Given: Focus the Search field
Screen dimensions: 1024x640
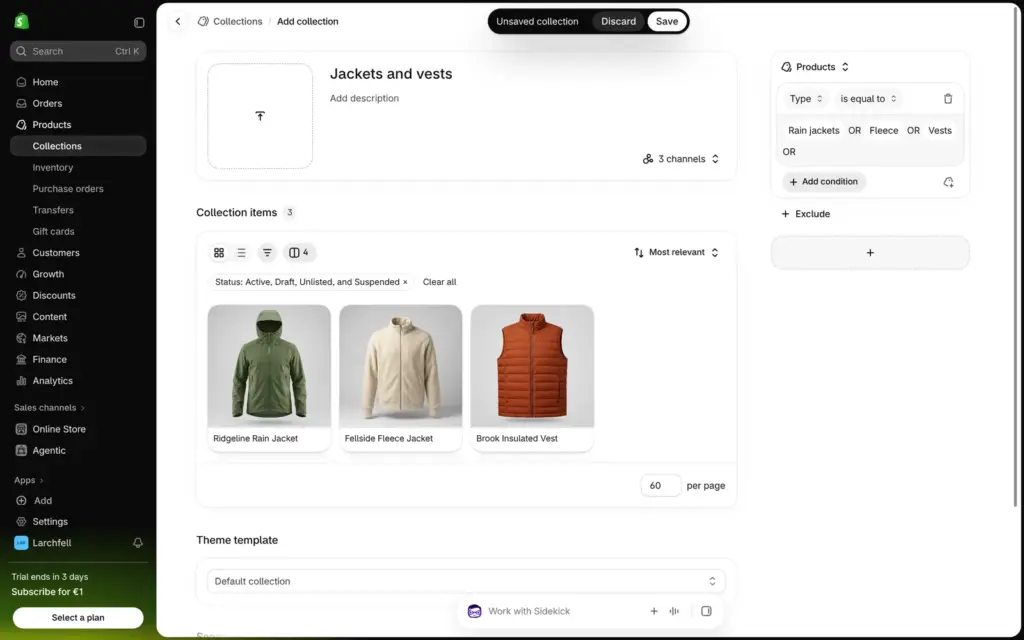Looking at the screenshot, I should pos(78,51).
